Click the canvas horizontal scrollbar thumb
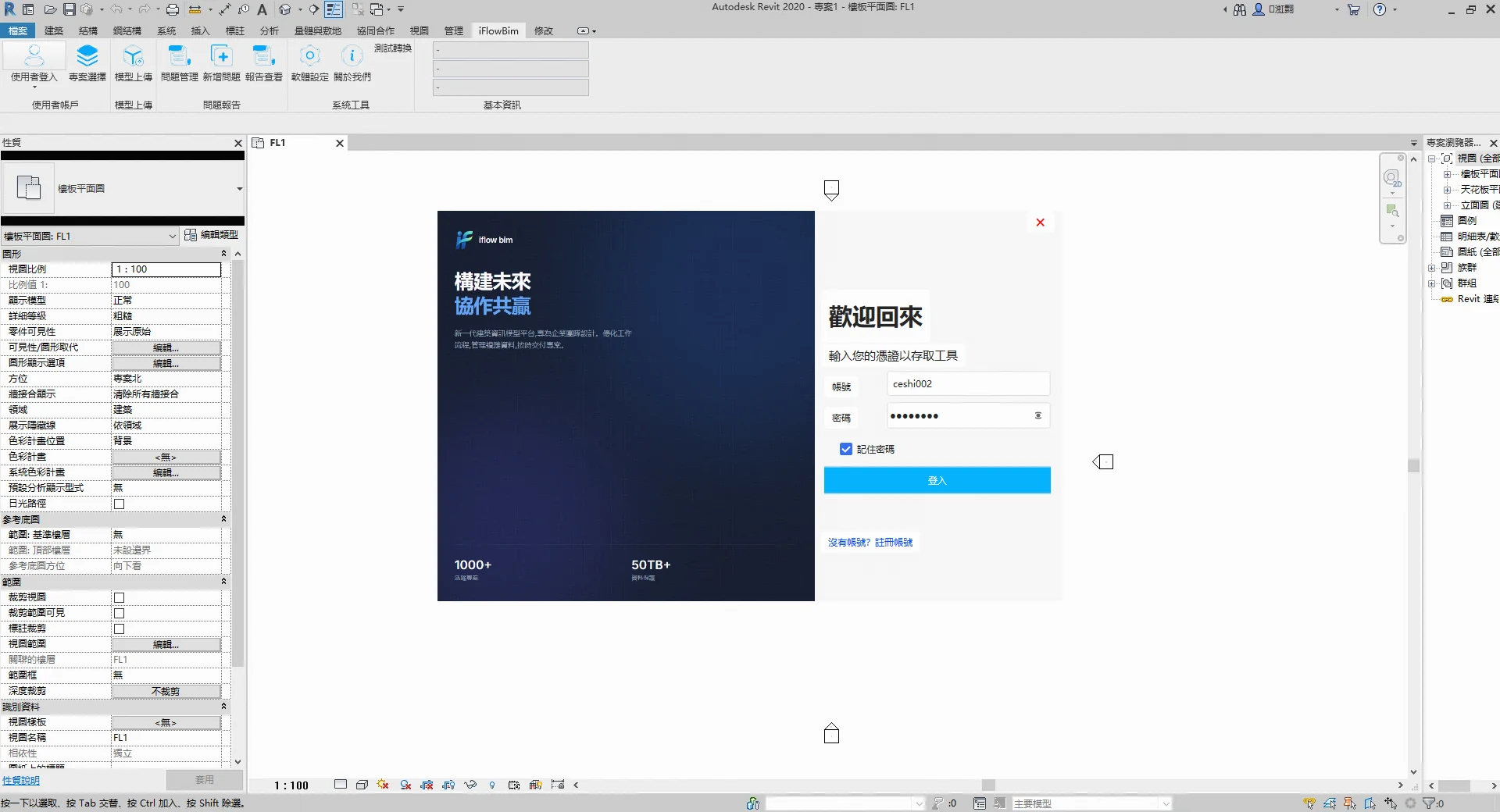 click(x=988, y=785)
